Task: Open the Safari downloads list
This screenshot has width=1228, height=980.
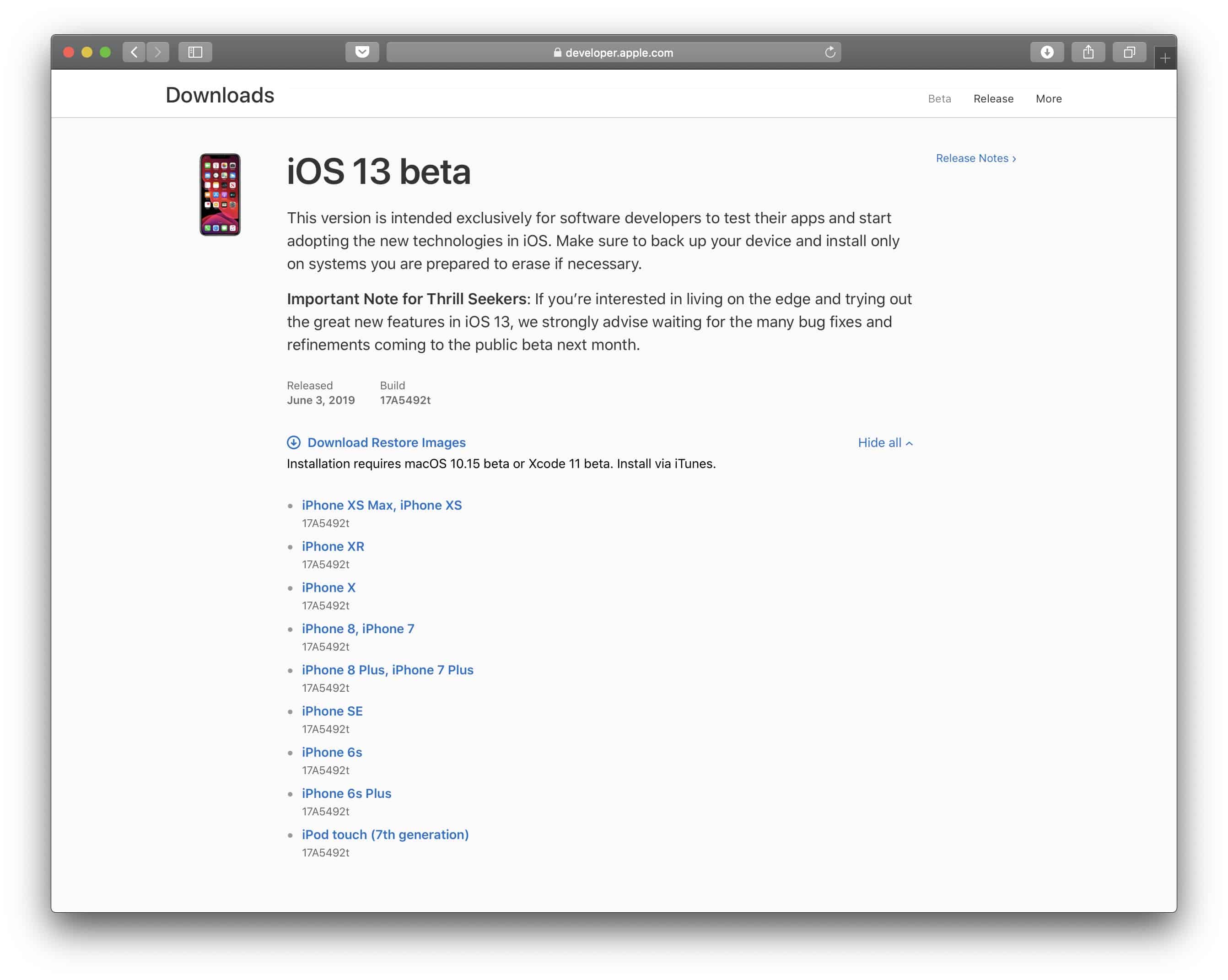Action: click(x=1047, y=53)
